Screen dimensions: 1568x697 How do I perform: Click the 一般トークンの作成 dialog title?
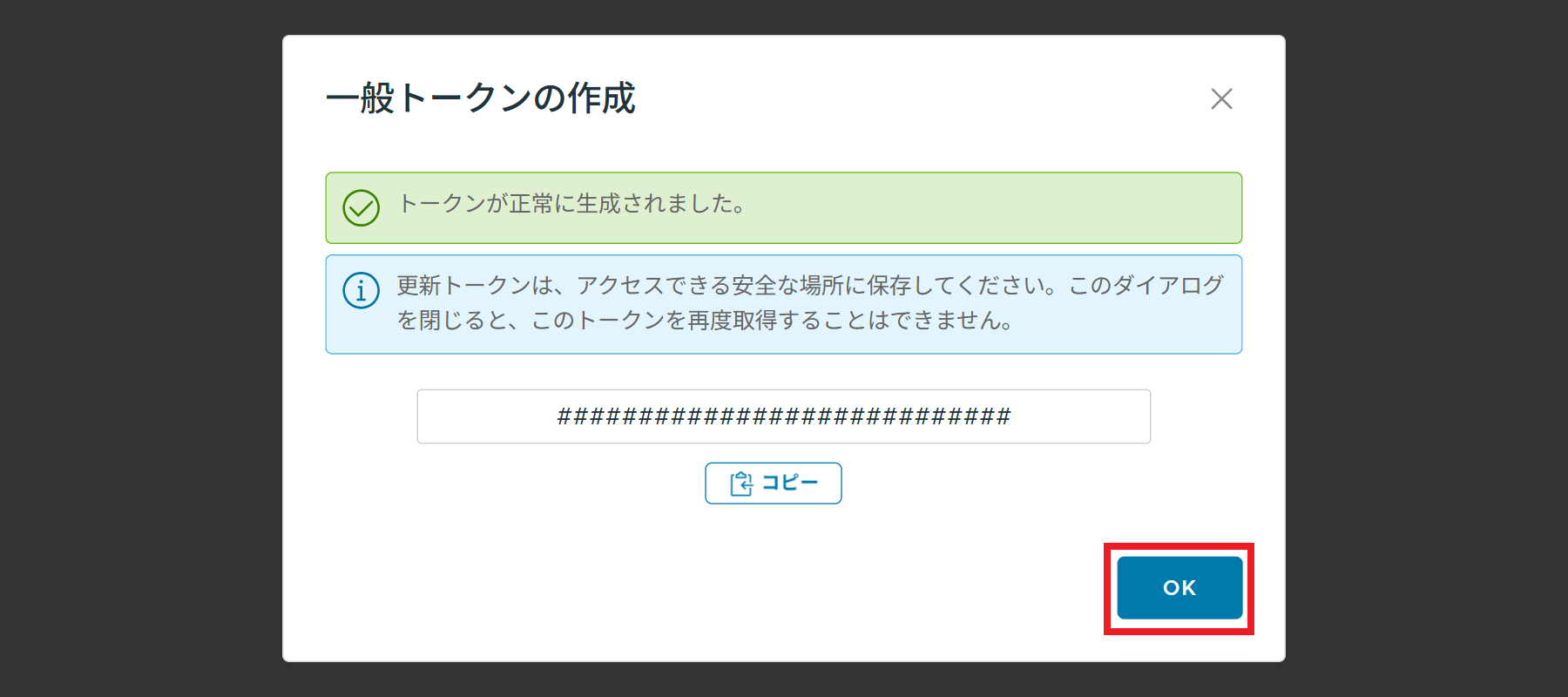click(481, 98)
